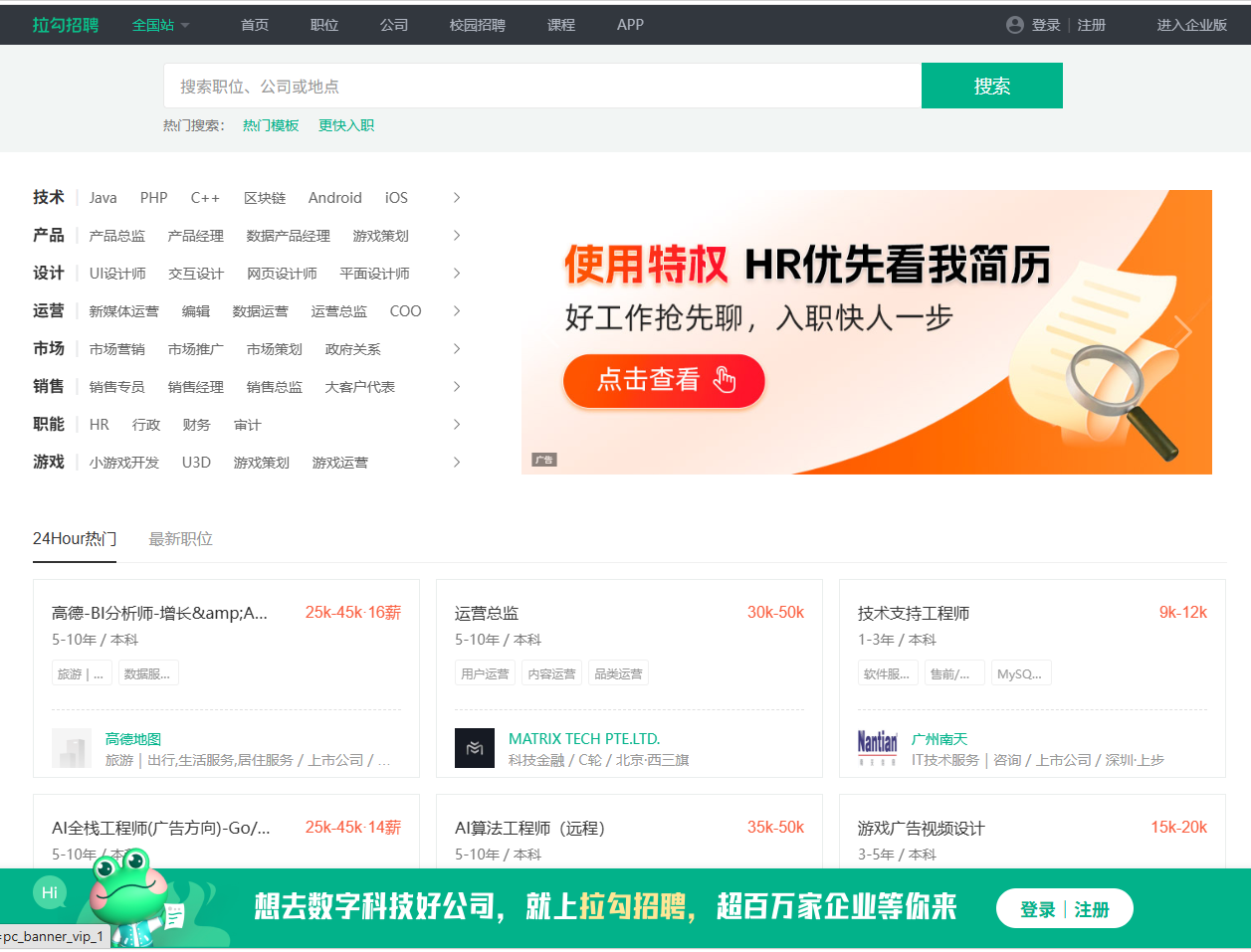Open the 游戏广告视频设计 job posting
The width and height of the screenshot is (1251, 952).
(922, 828)
